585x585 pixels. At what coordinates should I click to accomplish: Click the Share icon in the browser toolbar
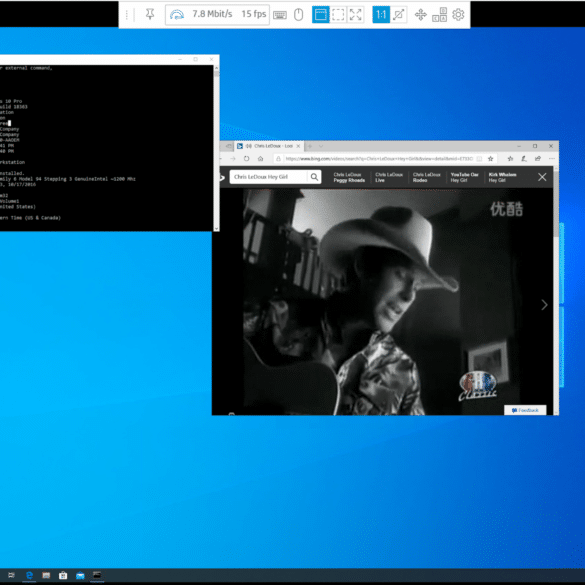538,159
